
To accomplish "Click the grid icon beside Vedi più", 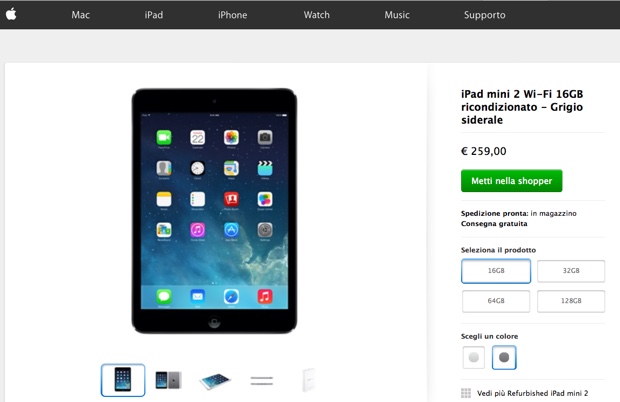I will point(466,393).
